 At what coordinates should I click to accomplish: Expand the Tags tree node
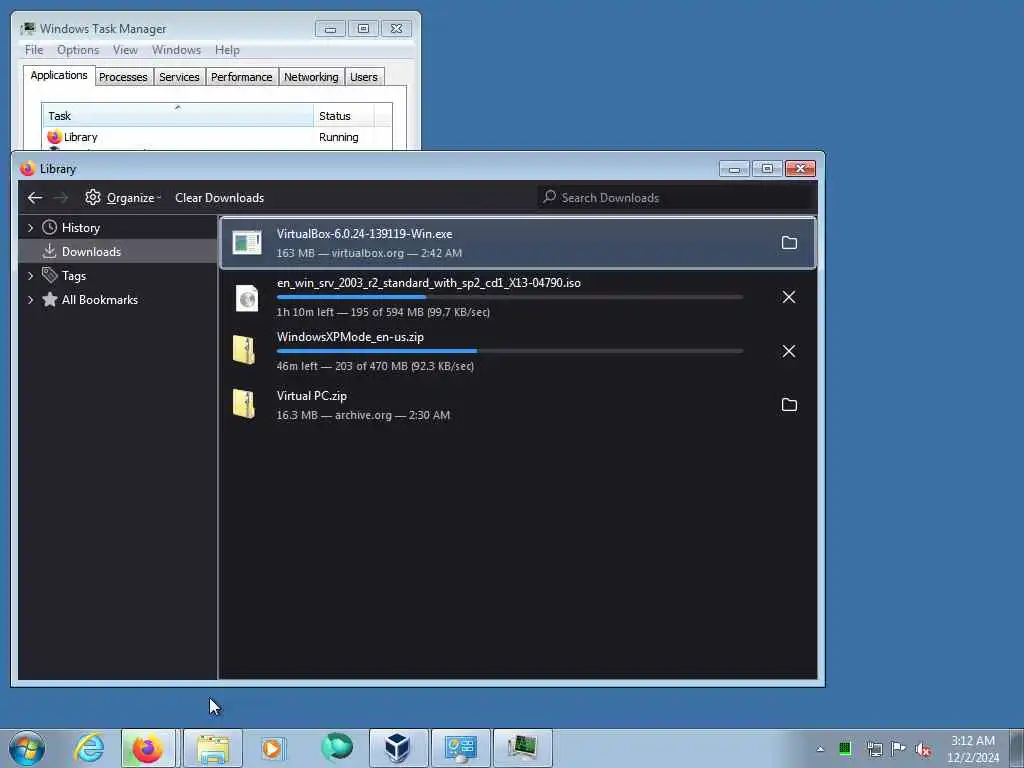tap(31, 276)
